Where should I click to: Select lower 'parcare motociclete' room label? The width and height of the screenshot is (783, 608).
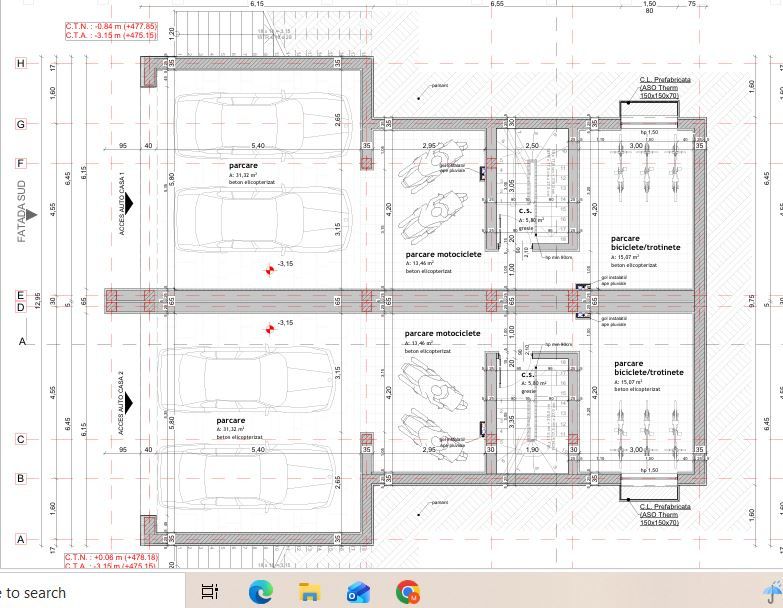pos(442,333)
